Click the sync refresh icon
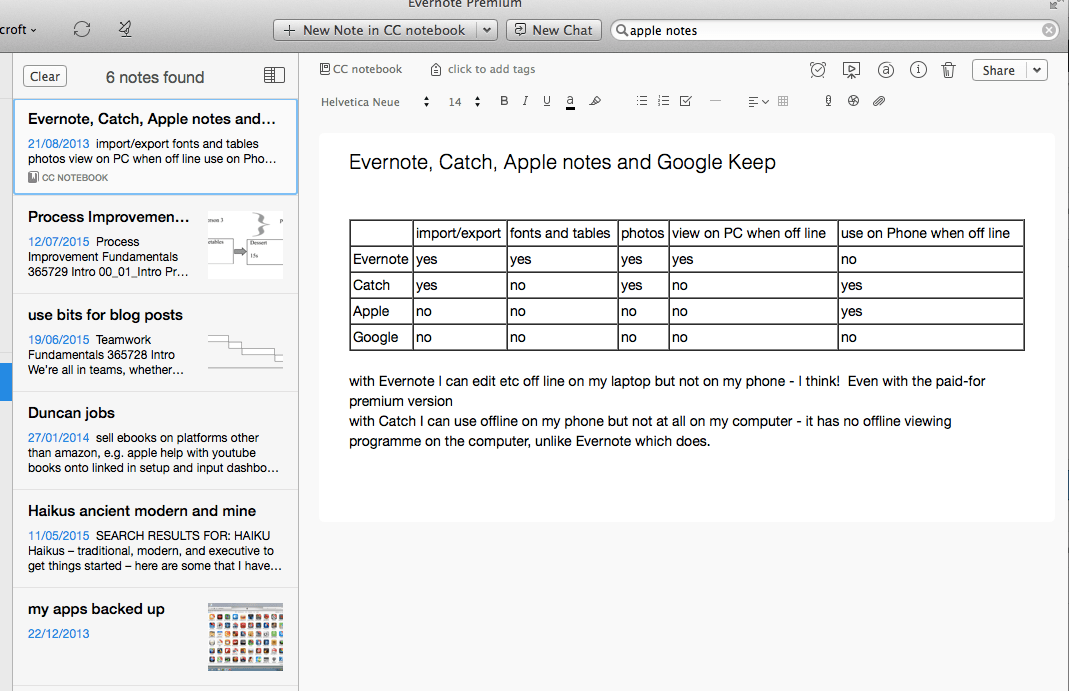1069x691 pixels. pyautogui.click(x=82, y=30)
